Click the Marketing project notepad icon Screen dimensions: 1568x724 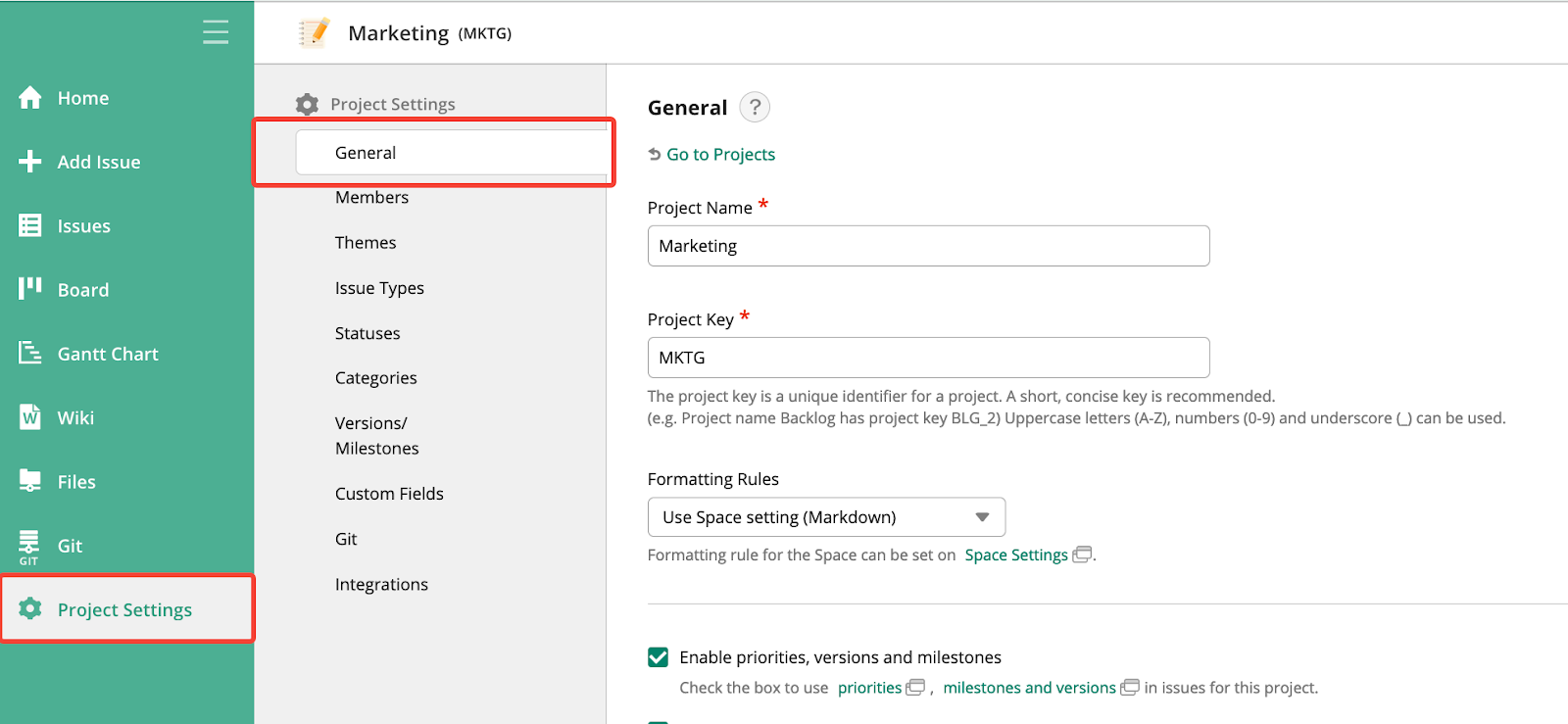pos(315,32)
